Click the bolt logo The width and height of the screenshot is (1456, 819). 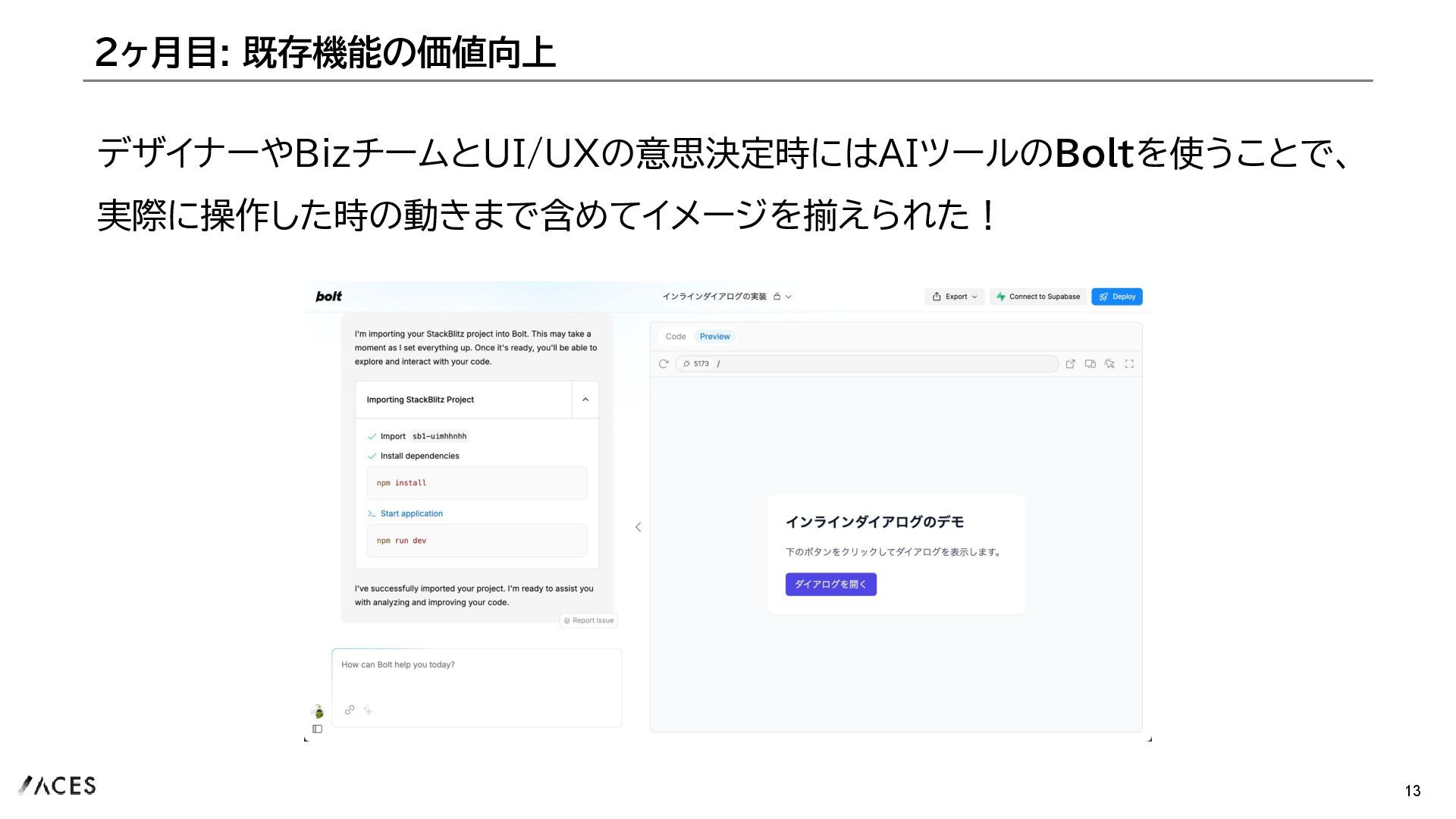328,296
